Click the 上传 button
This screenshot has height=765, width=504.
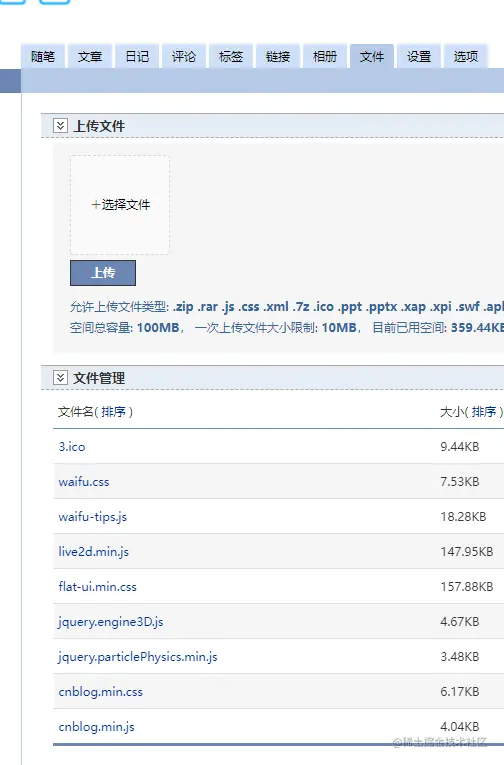103,273
